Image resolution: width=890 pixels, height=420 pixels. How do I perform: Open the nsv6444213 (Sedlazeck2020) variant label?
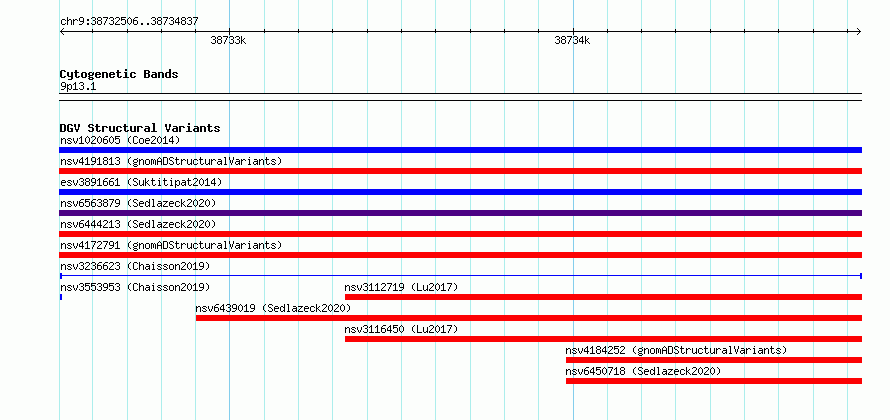138,224
